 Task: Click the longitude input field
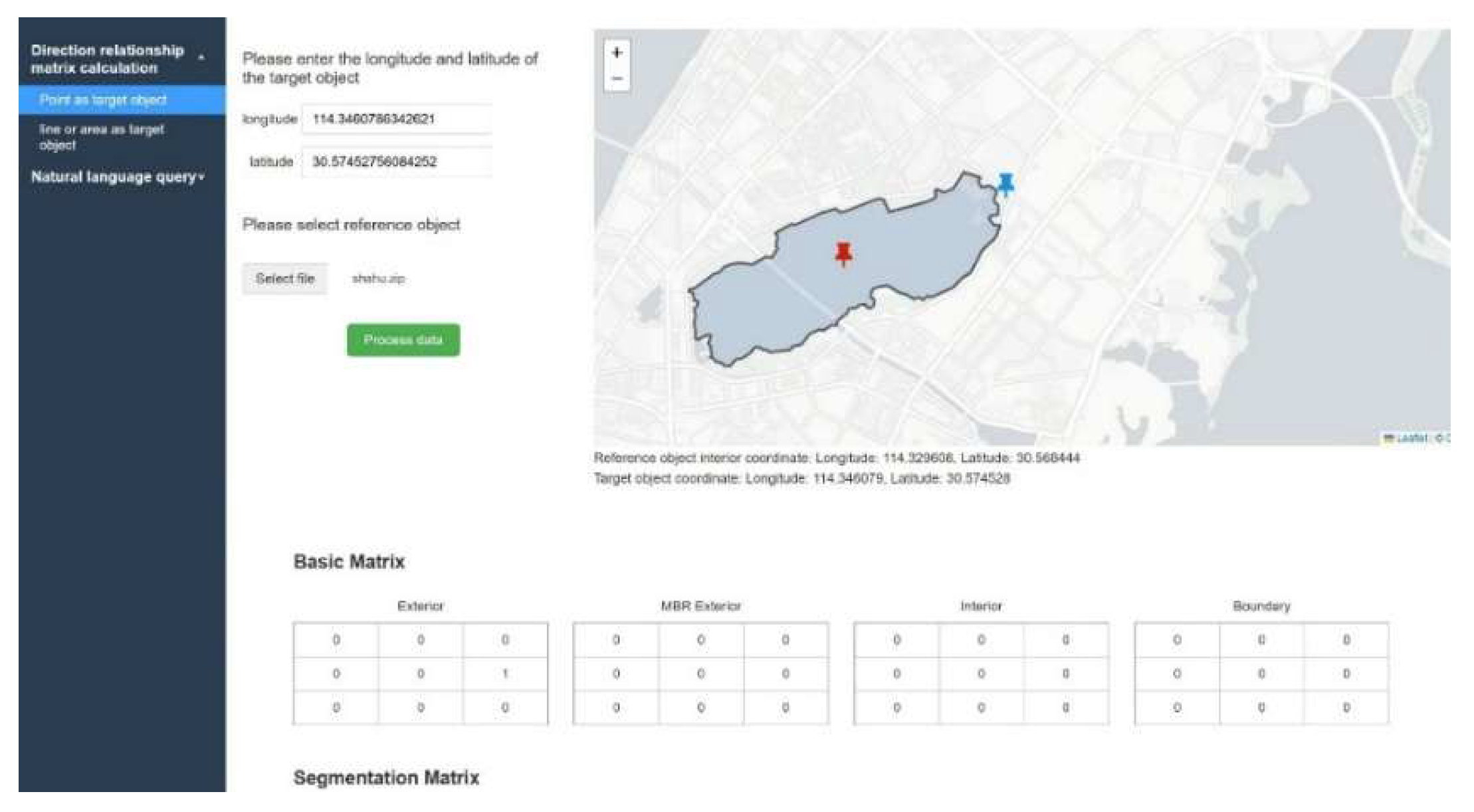coord(396,119)
